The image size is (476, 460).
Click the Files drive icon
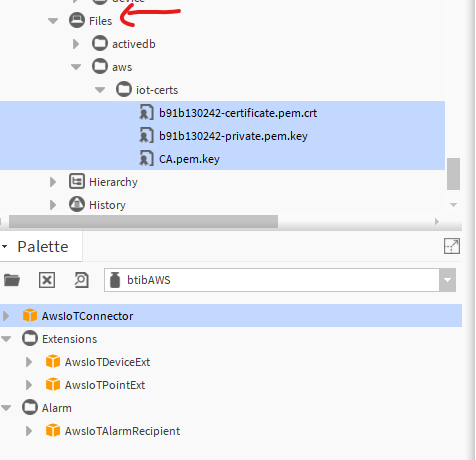click(x=77, y=20)
